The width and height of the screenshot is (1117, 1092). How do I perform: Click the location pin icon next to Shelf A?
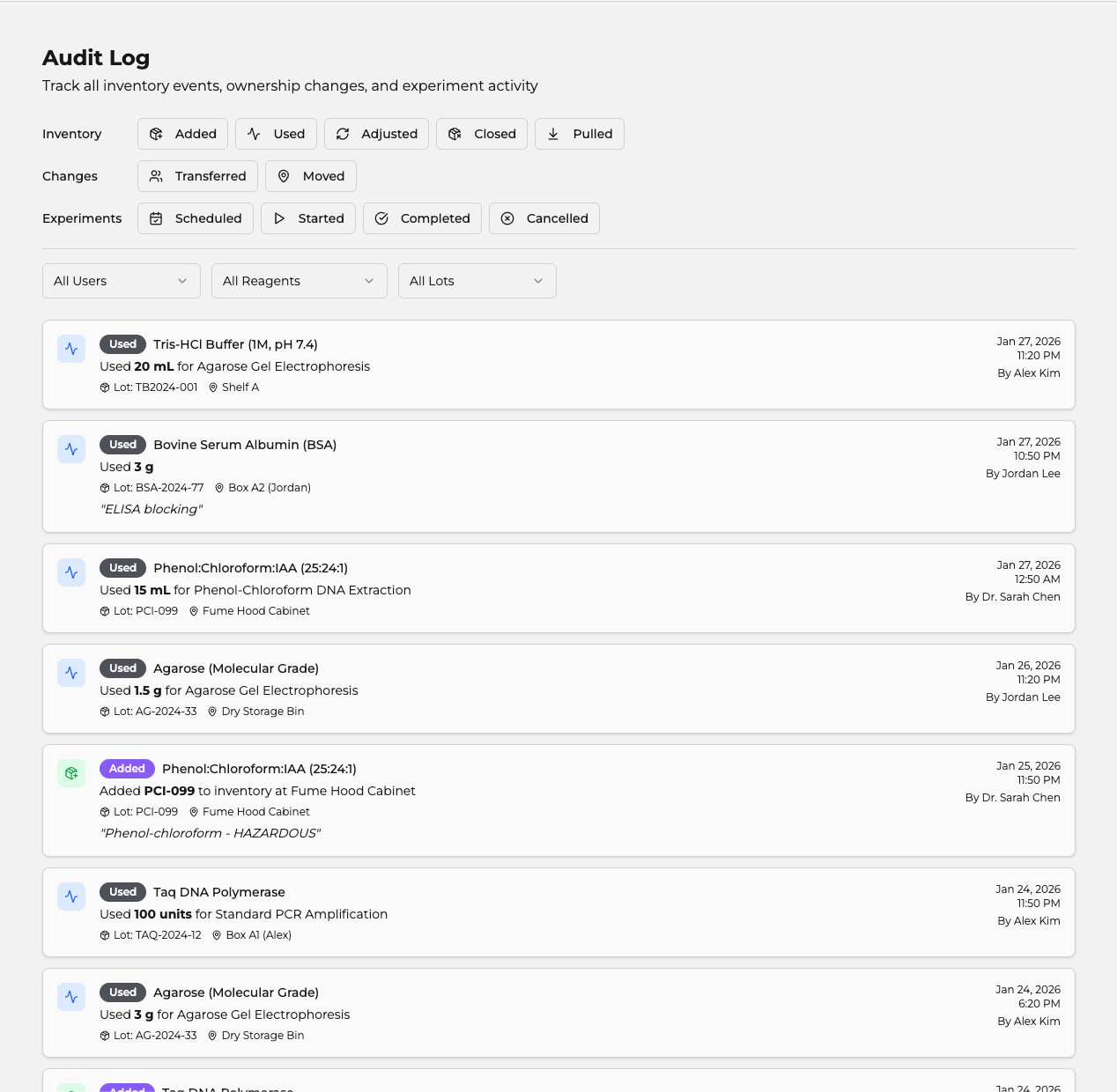coord(214,387)
